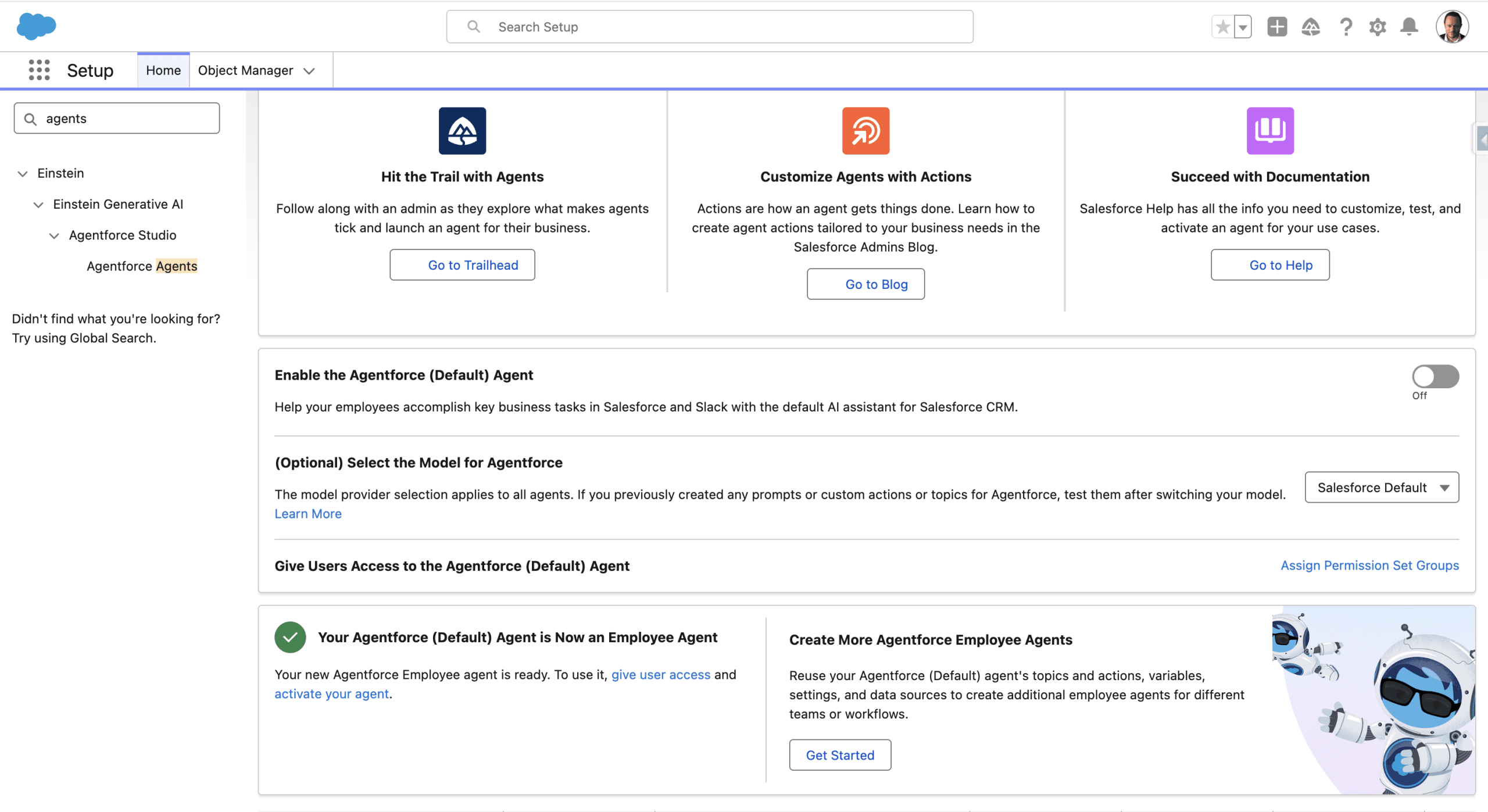Click the Go to Trailhead button
This screenshot has width=1488, height=812.
(462, 265)
